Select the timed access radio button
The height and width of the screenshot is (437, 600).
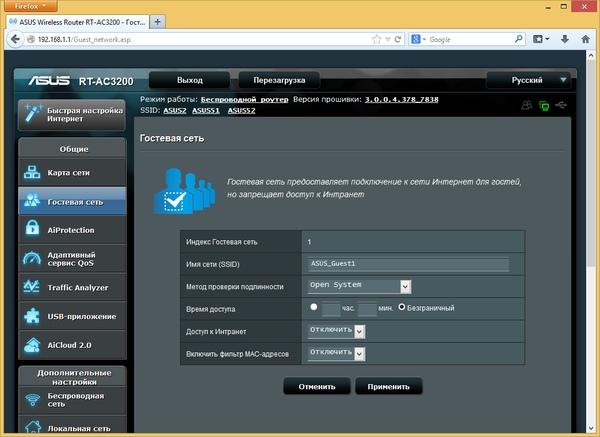coord(314,307)
